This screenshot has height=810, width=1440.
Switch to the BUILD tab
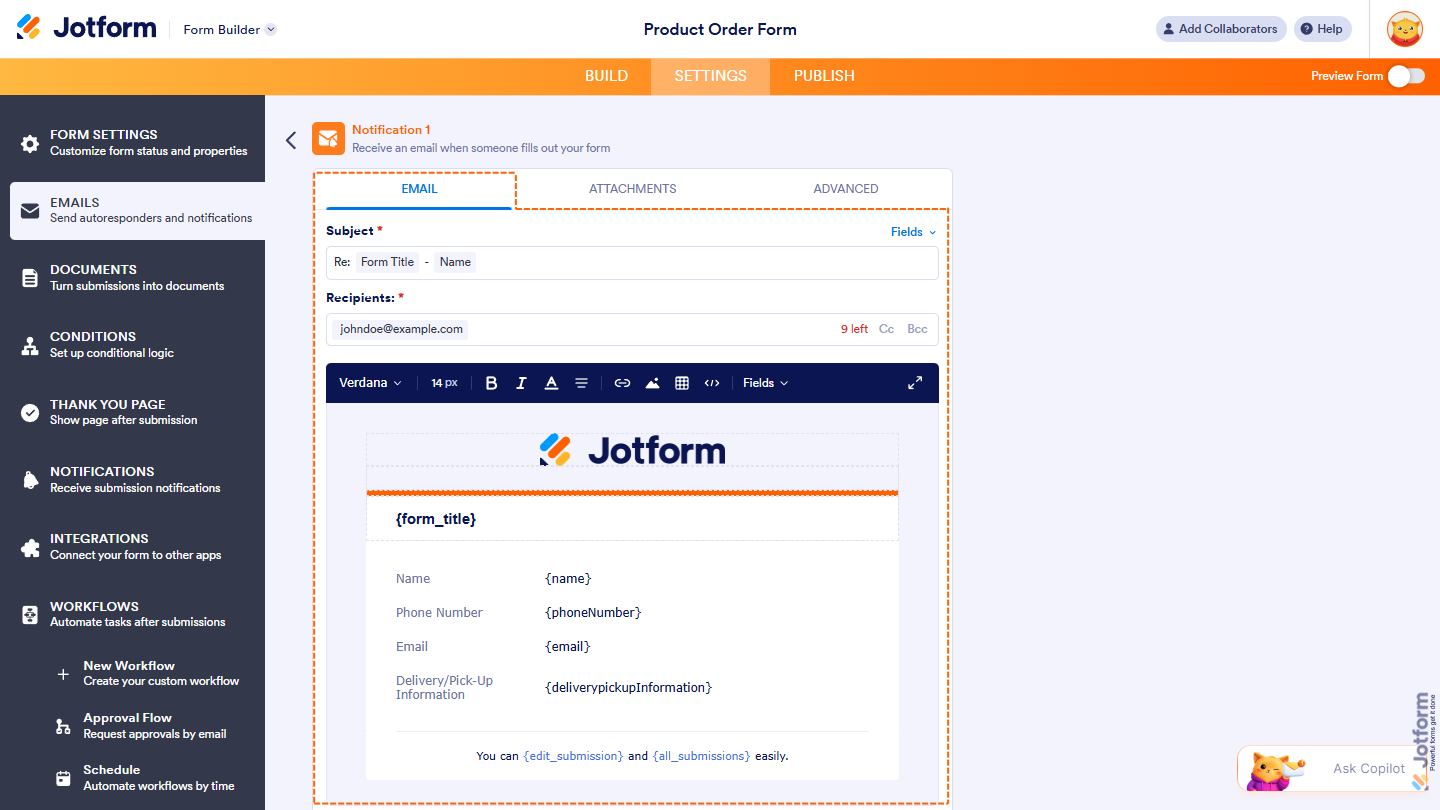606,76
